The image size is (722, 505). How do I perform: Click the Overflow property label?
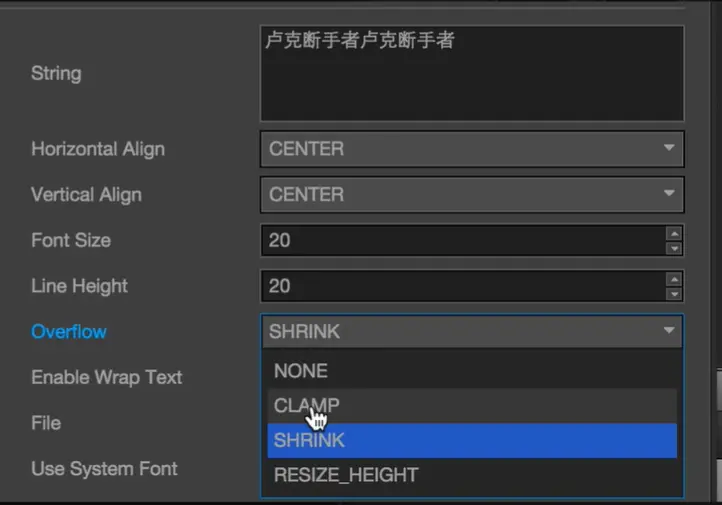pyautogui.click(x=69, y=332)
